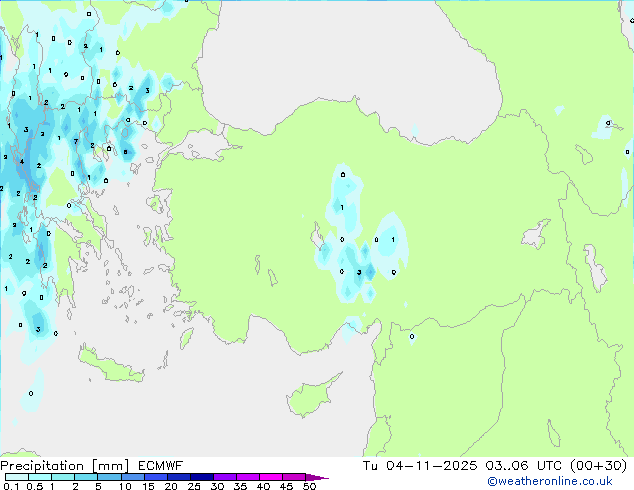
Task: Click the "0.1" value on the legend scale
Action: pos(10,487)
